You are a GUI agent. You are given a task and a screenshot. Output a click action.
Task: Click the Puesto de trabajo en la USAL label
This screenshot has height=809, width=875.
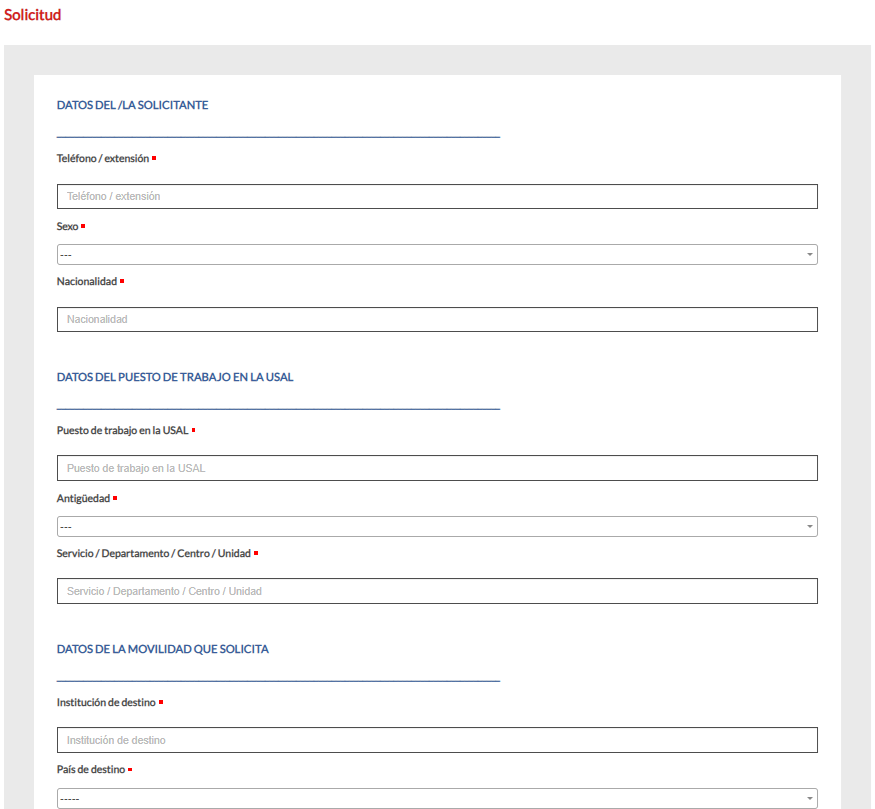(x=122, y=430)
